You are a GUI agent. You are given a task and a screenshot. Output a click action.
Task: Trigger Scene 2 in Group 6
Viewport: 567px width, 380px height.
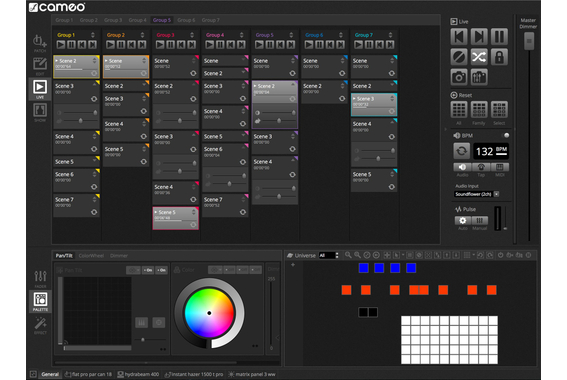click(x=324, y=92)
